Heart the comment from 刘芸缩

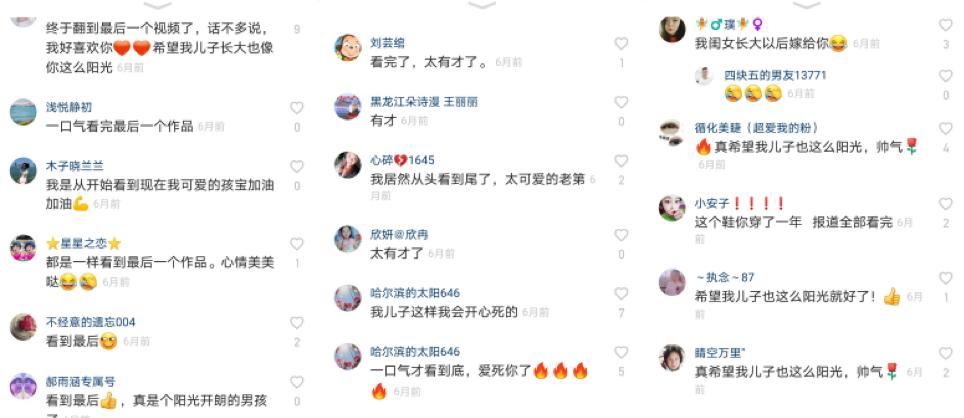click(x=622, y=44)
